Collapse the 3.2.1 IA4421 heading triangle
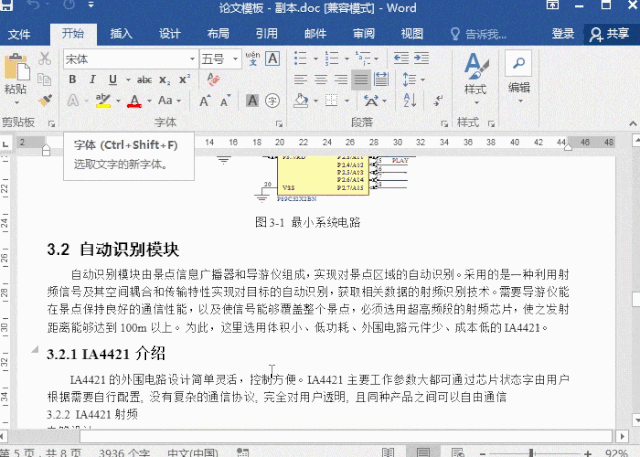This screenshot has width=640, height=457. (35, 349)
